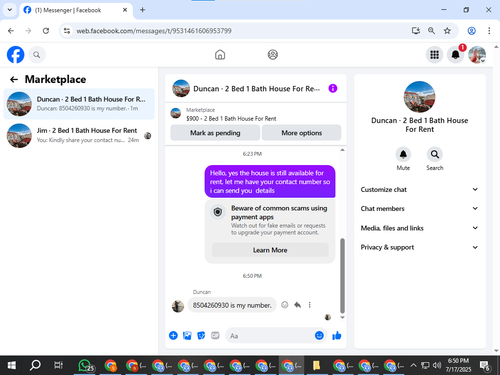Open conversation info purple icon
This screenshot has width=500, height=375.
click(x=333, y=88)
